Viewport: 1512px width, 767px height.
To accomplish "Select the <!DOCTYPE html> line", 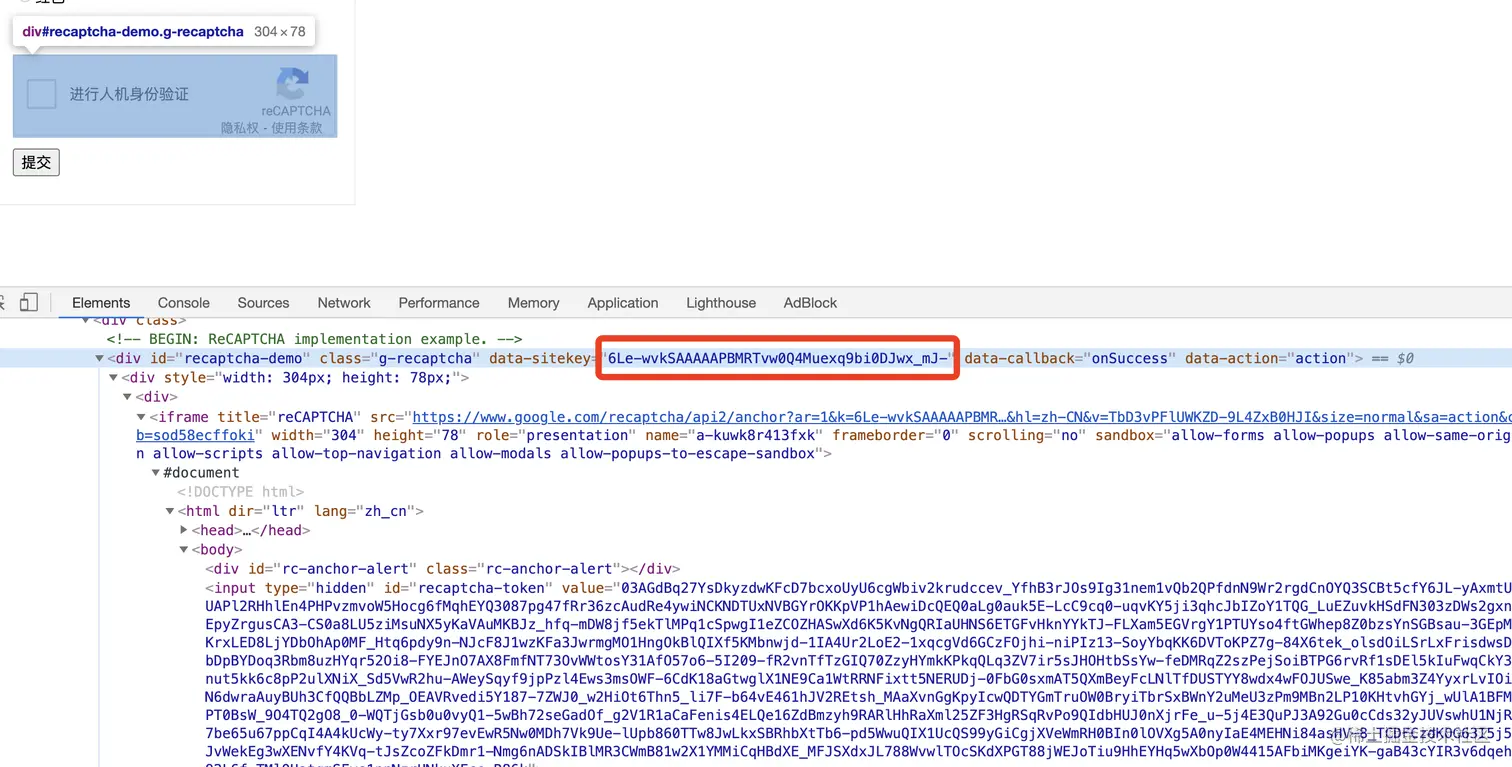I will (240, 492).
